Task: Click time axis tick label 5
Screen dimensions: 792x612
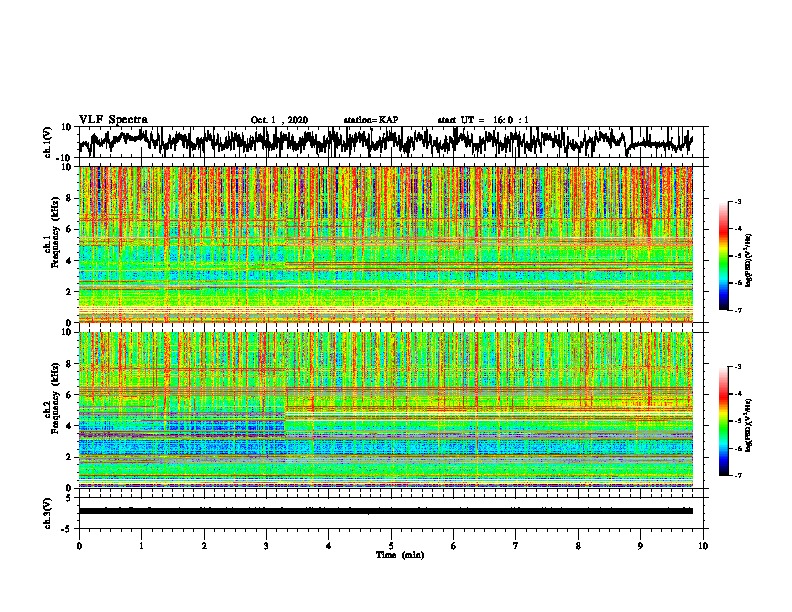Action: pos(391,546)
